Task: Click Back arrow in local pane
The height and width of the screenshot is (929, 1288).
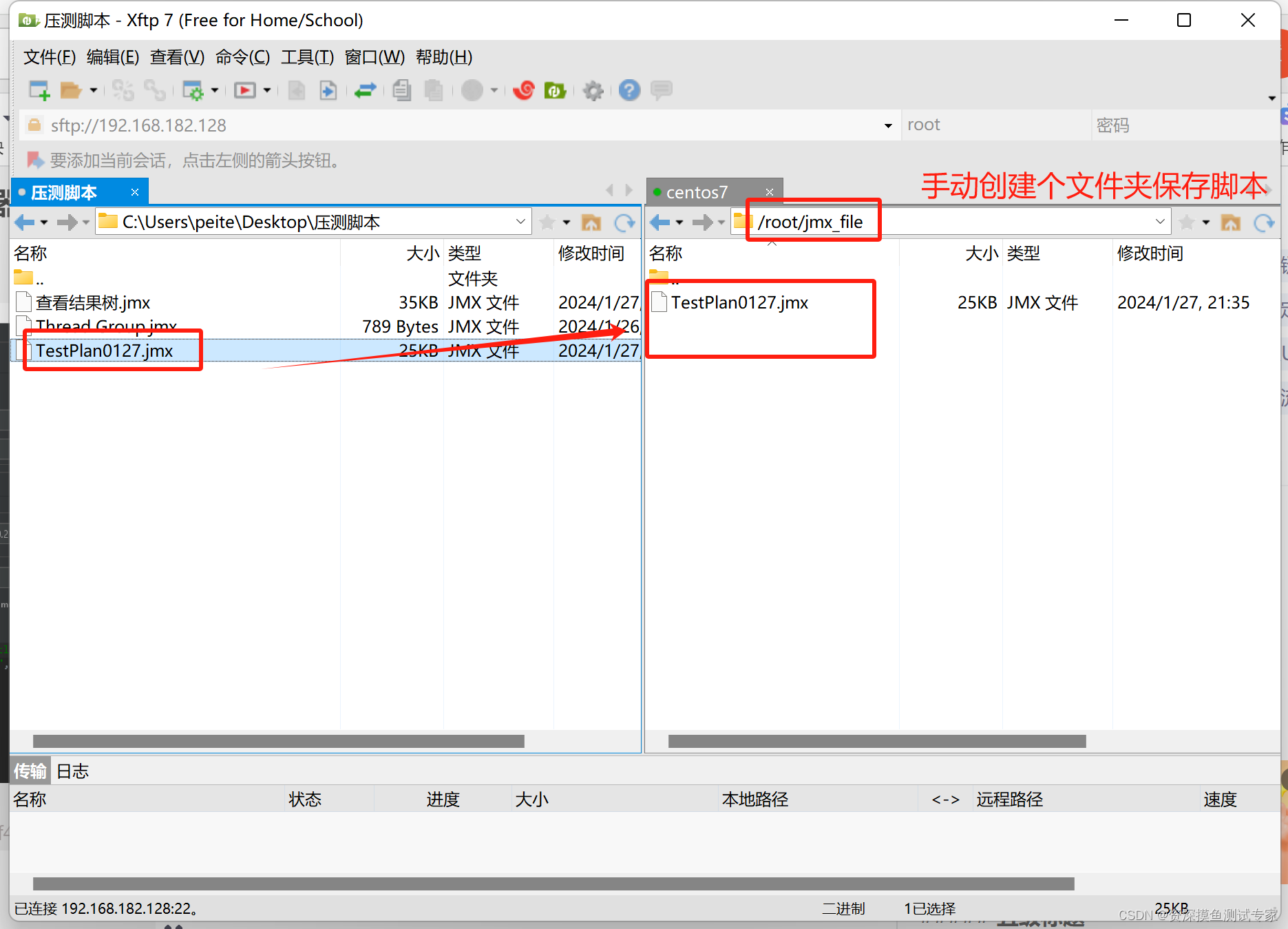Action: tap(25, 222)
